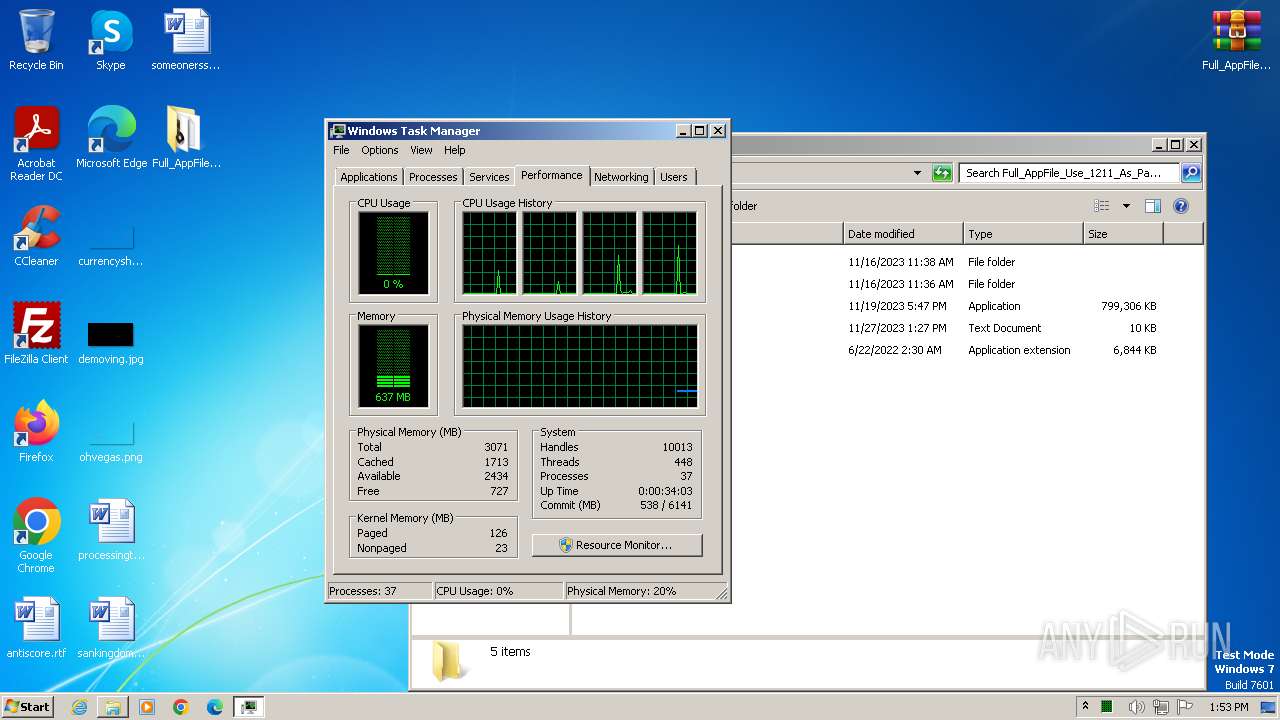Click the Physical Memory Usage History graph
This screenshot has height=720, width=1280.
pos(580,365)
